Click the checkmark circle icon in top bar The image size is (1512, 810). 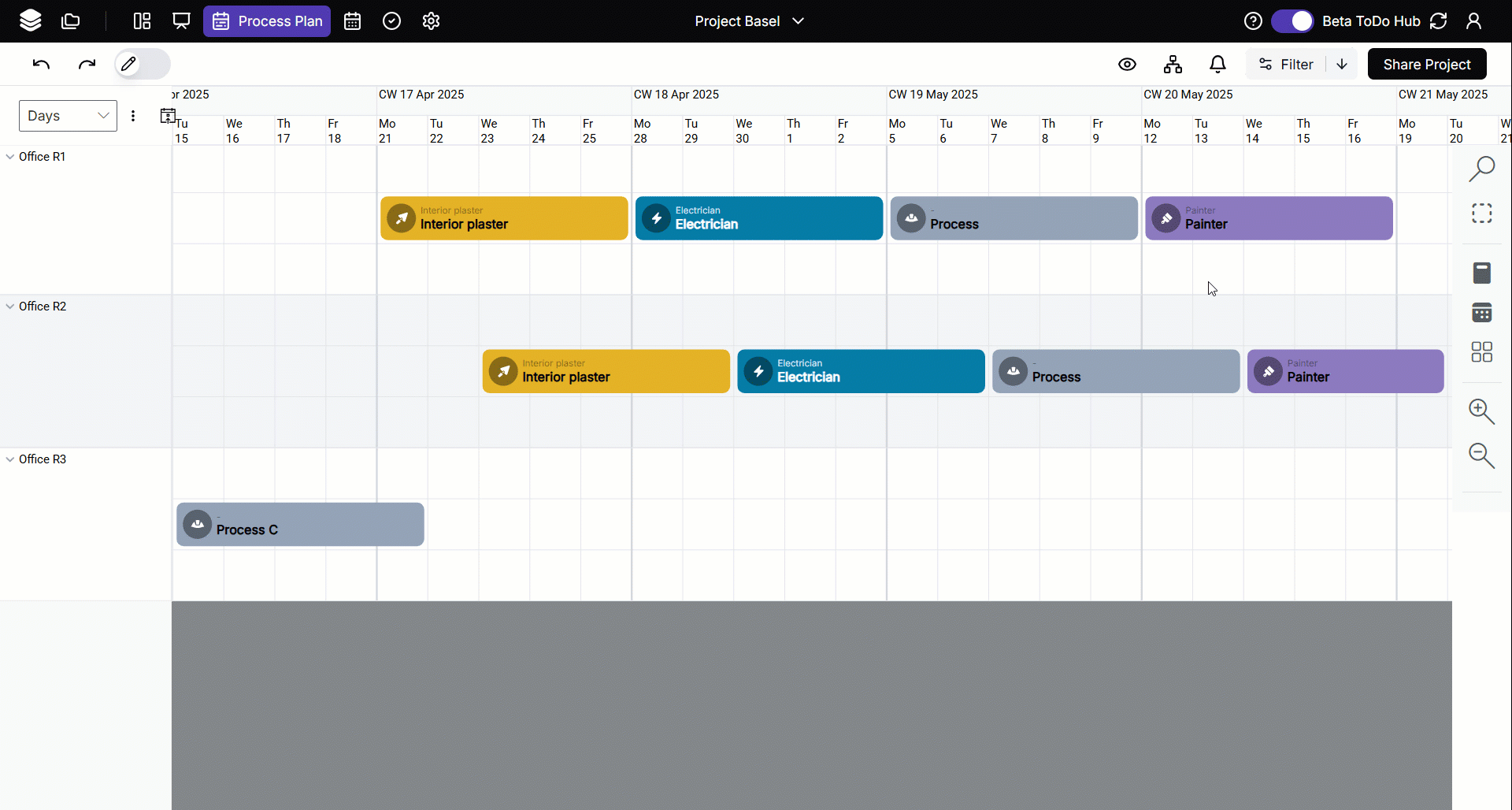(x=392, y=20)
